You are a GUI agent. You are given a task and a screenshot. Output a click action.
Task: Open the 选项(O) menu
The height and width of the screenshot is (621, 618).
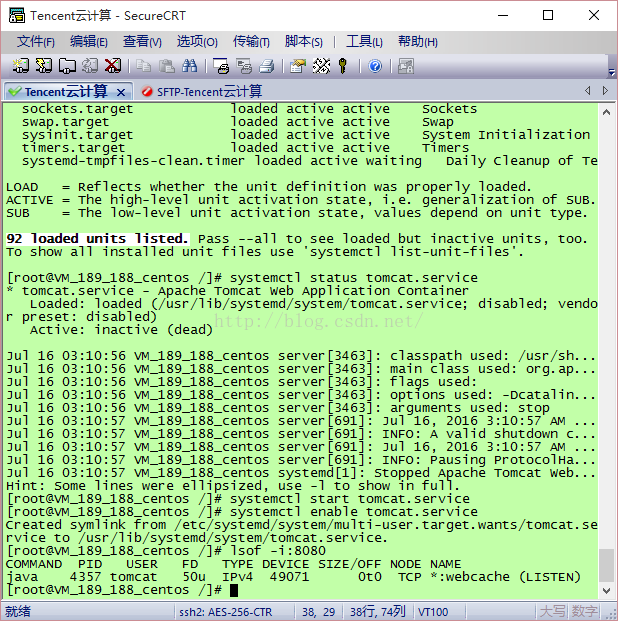point(197,41)
